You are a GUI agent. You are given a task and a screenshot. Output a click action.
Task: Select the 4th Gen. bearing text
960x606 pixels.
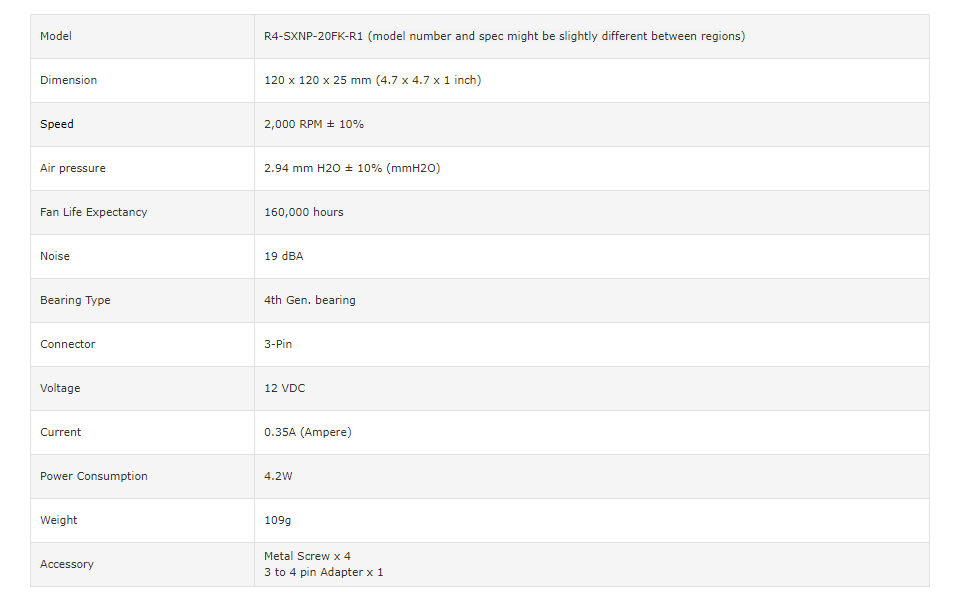[x=310, y=301]
